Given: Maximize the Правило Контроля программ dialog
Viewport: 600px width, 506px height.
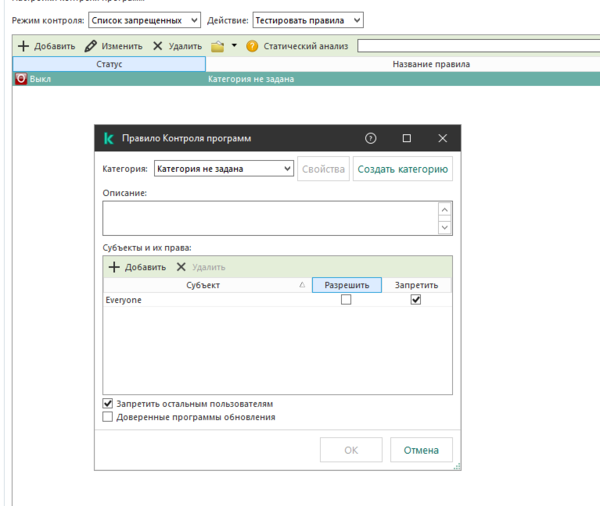Looking at the screenshot, I should tap(407, 138).
